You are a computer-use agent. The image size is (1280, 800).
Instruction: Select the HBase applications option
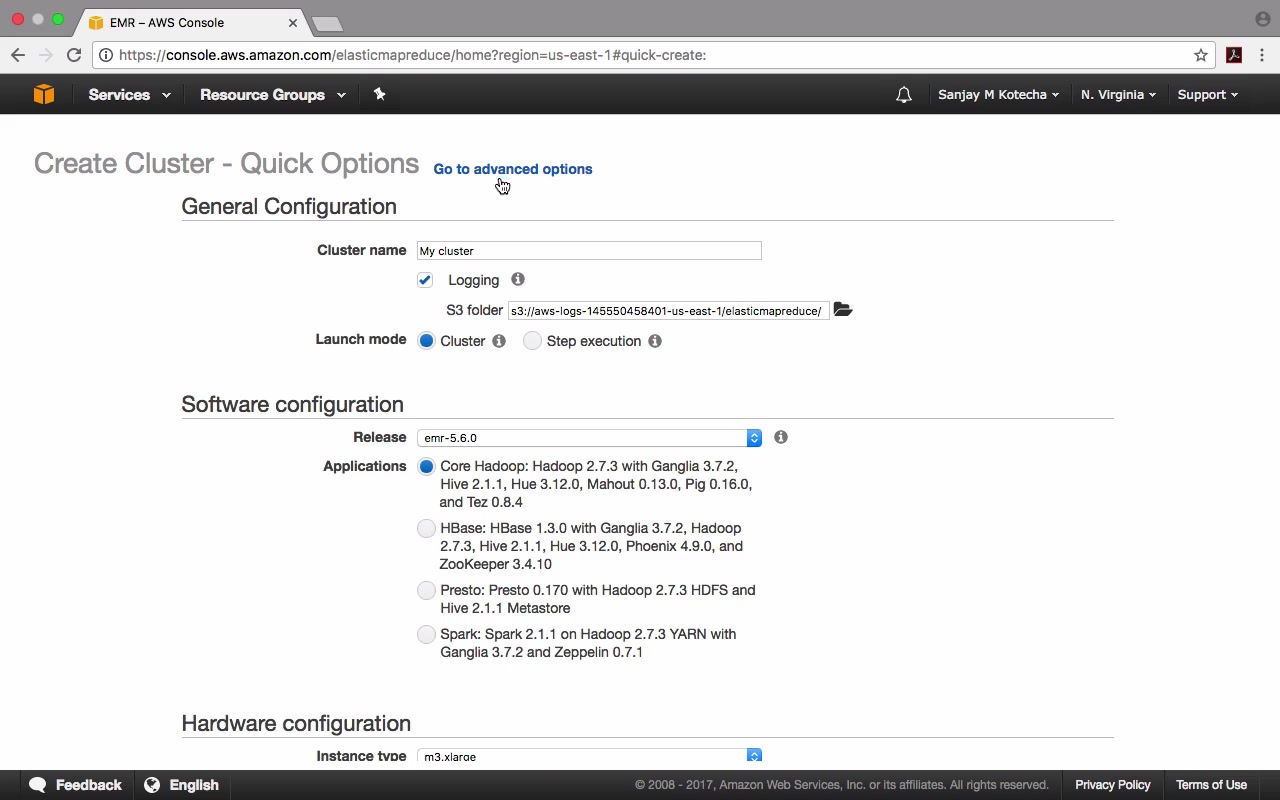click(x=427, y=528)
